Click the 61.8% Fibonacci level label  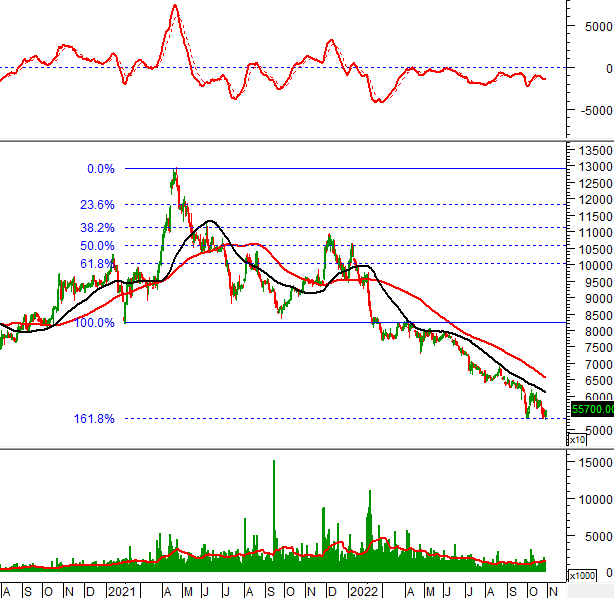click(x=98, y=264)
